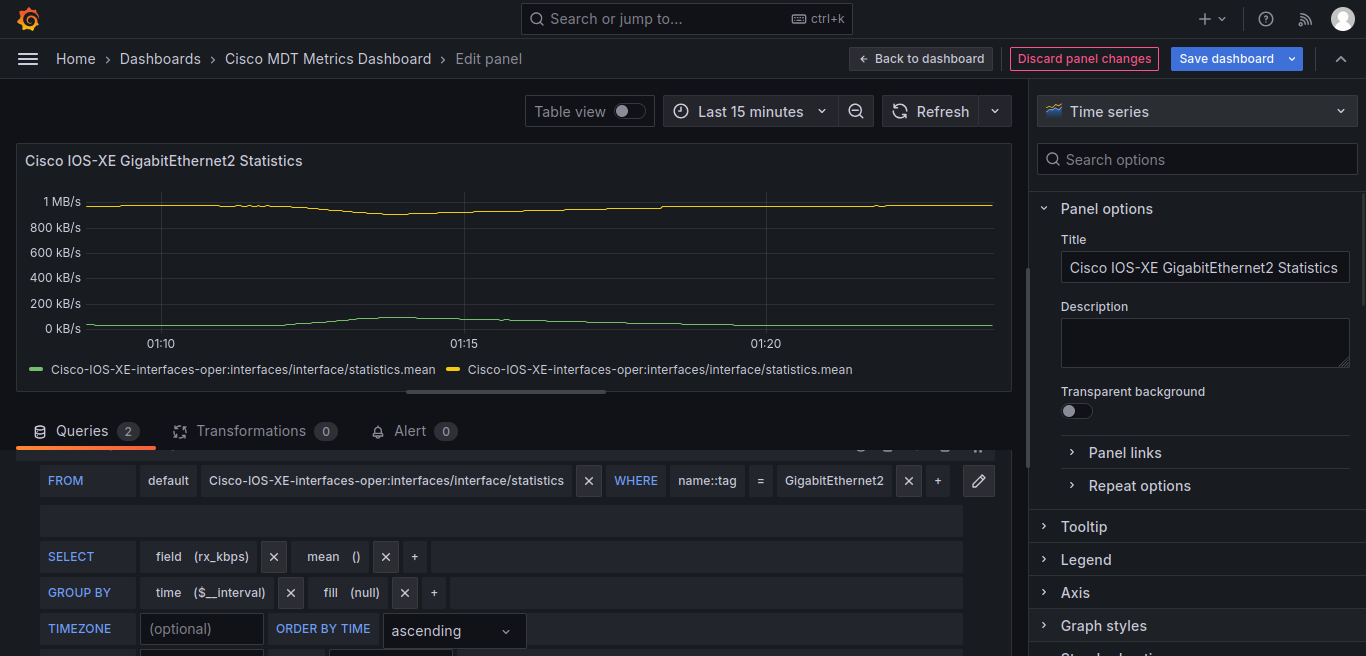Add a GROUP BY part with plus
The height and width of the screenshot is (656, 1366).
pos(434,593)
